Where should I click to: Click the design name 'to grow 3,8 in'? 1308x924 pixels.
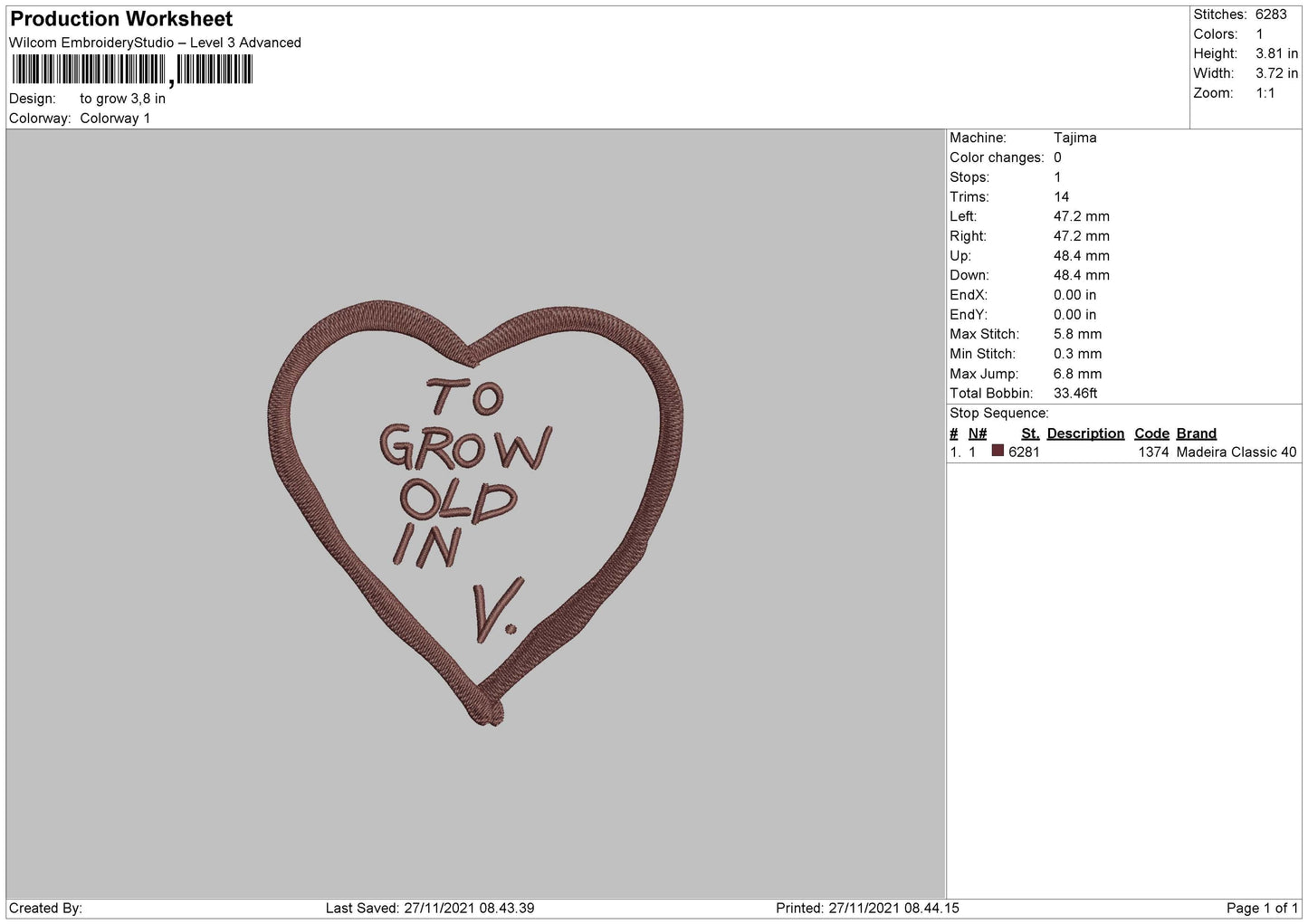point(122,99)
